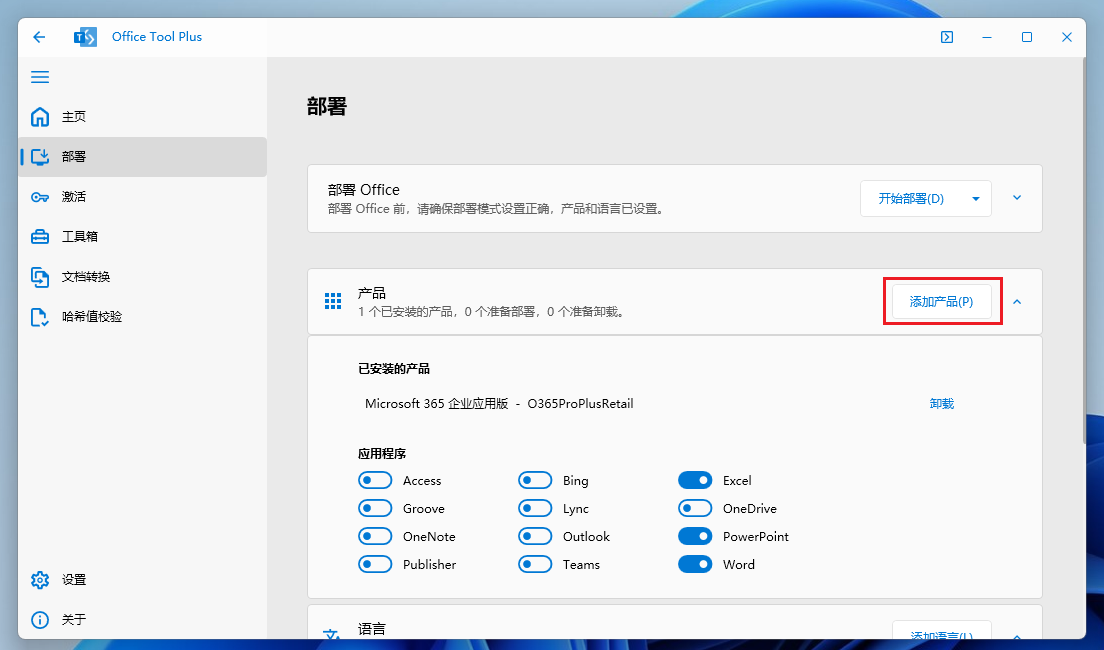
Task: Switch to 文档转换 page
Action: tap(143, 277)
